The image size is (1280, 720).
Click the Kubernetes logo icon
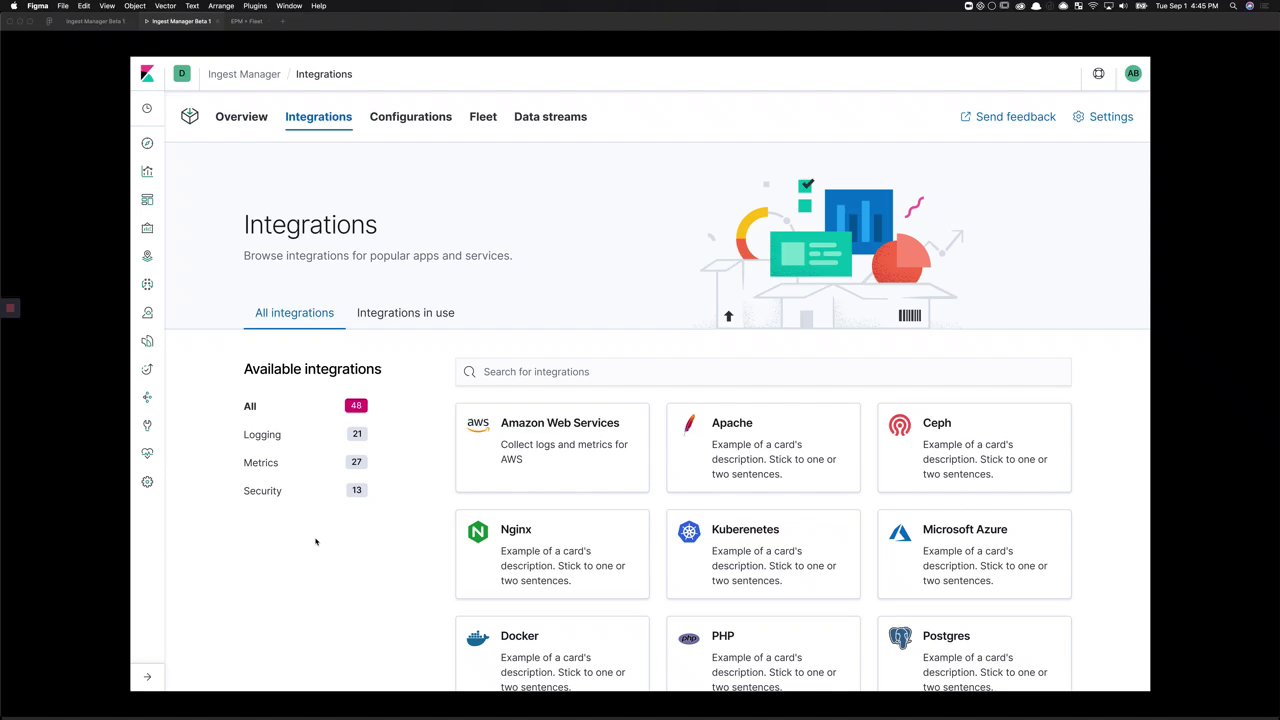(689, 532)
